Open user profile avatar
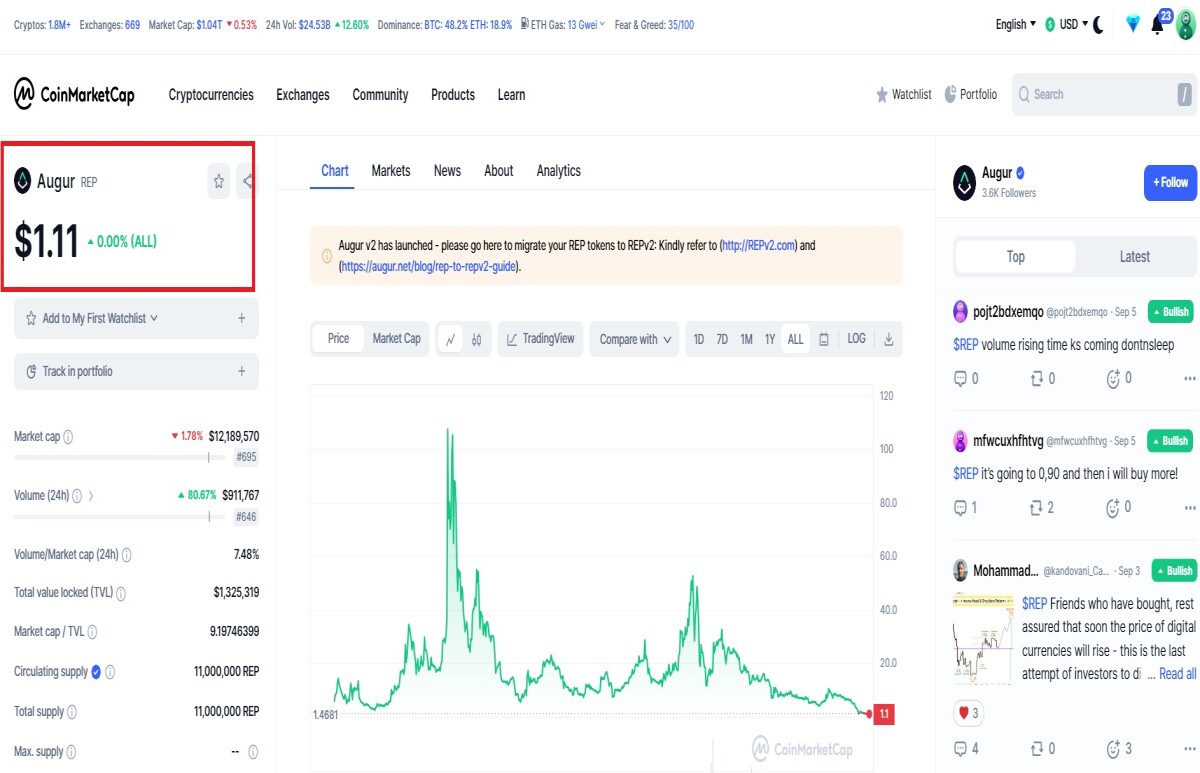Screen dimensions: 1200x773 pyautogui.click(x=1186, y=25)
